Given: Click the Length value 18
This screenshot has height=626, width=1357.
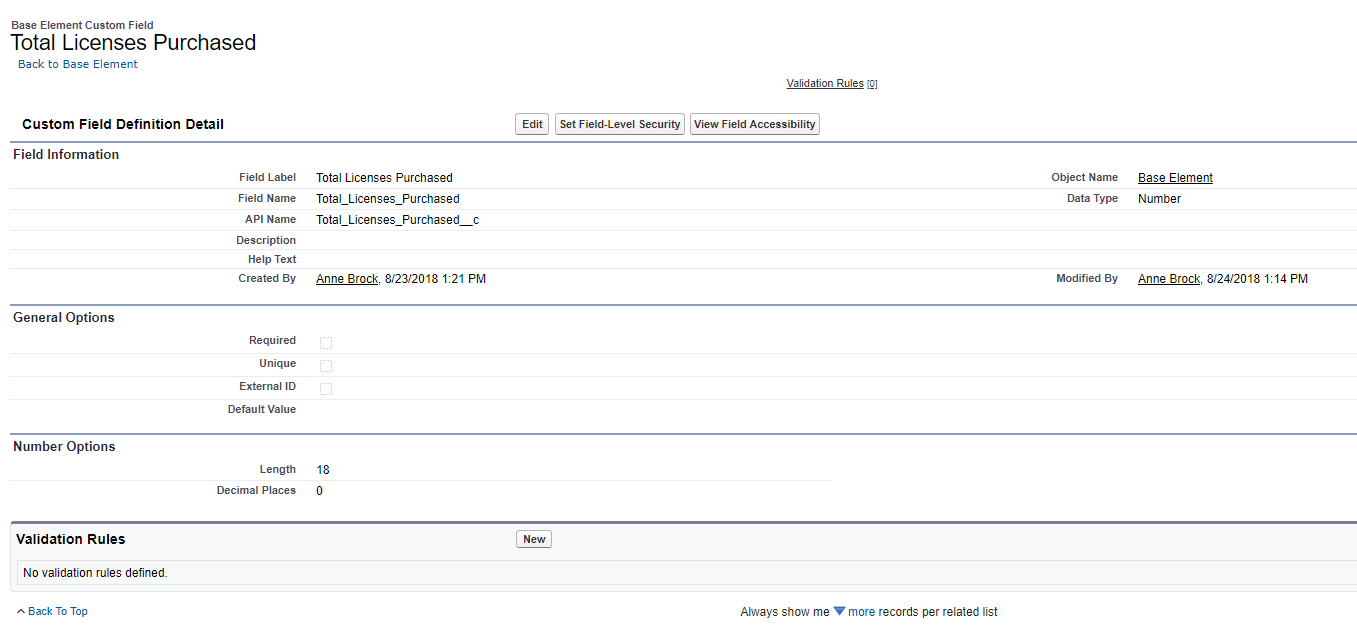Looking at the screenshot, I should (323, 470).
